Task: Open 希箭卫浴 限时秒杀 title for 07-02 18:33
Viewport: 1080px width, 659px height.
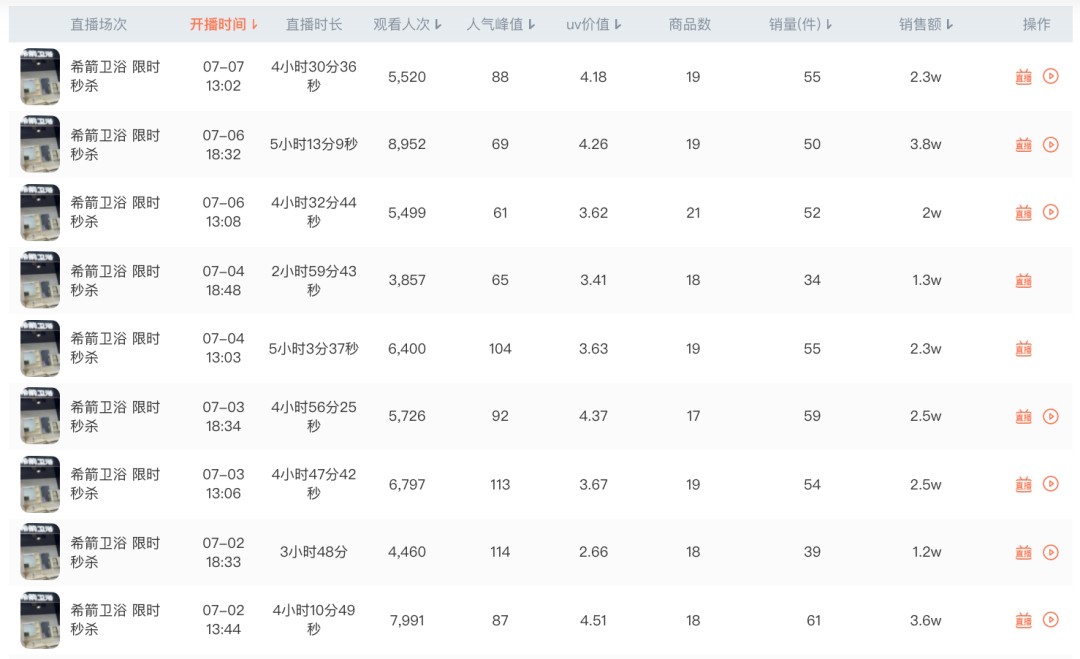Action: coord(115,552)
